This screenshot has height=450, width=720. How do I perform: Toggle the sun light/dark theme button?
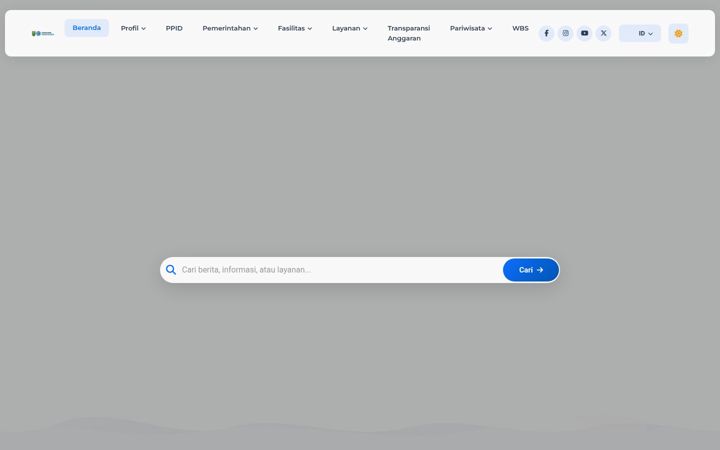point(678,34)
